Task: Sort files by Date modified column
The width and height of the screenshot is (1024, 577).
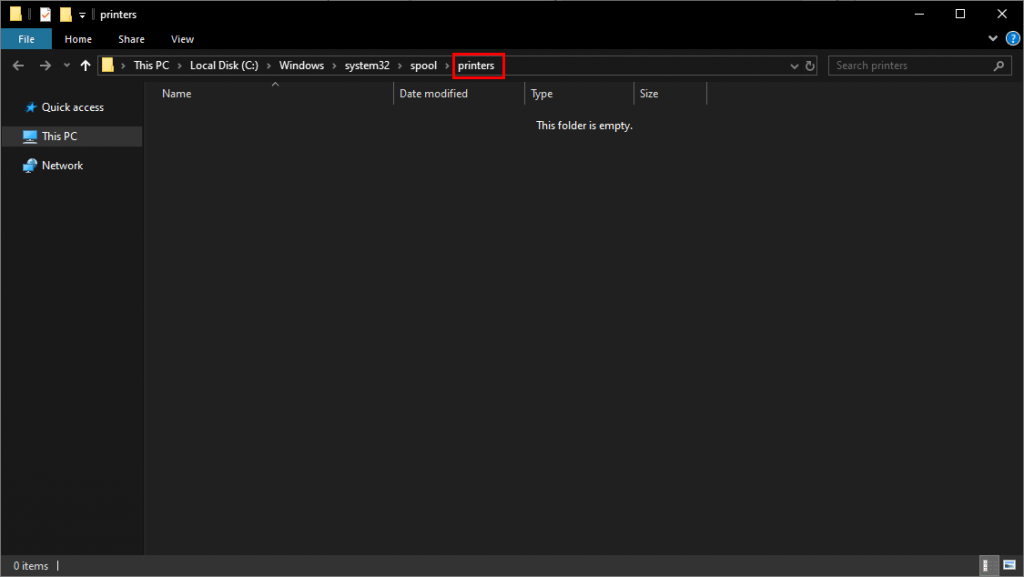Action: [434, 94]
